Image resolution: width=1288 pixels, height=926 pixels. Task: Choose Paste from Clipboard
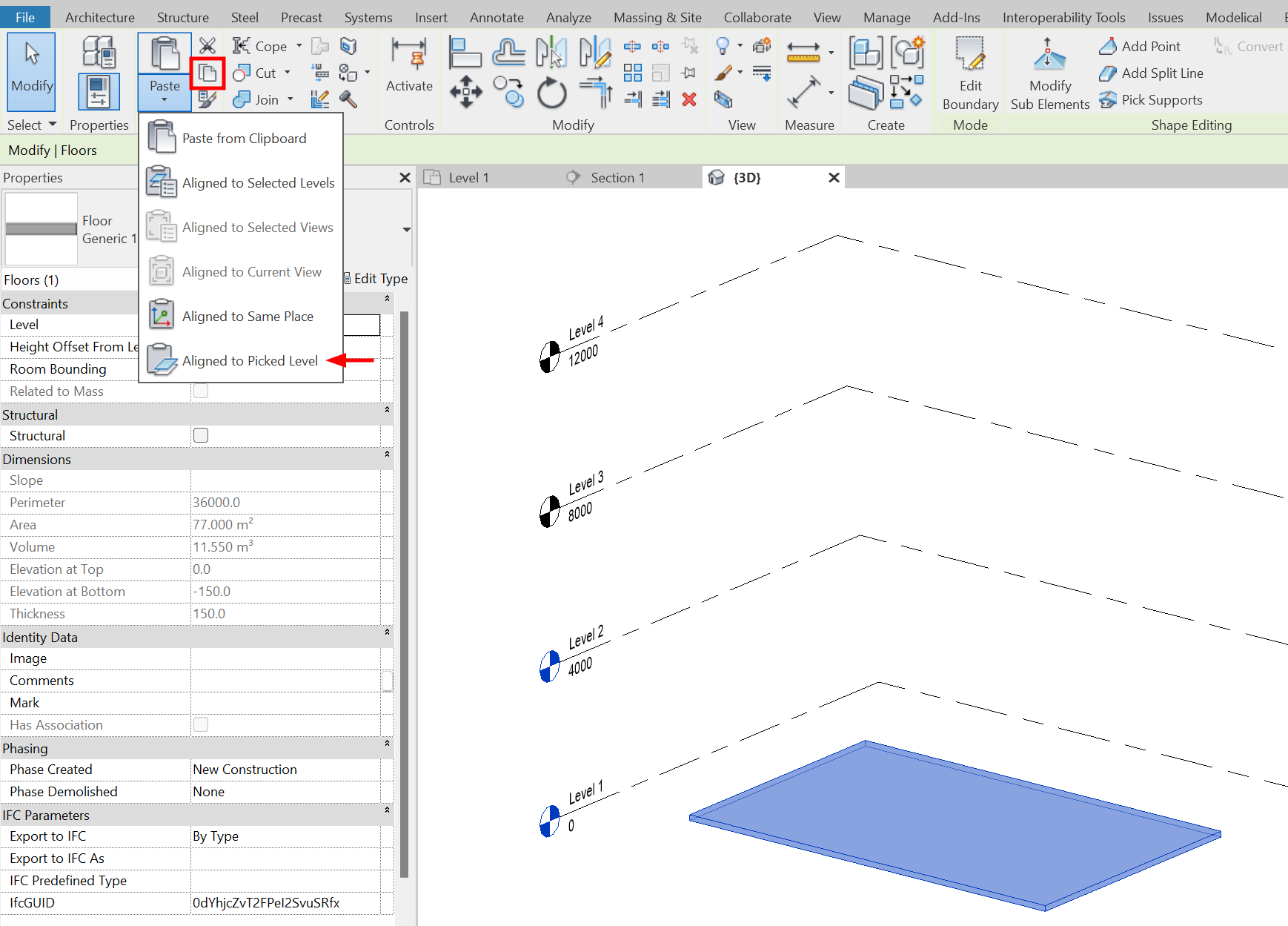click(241, 139)
